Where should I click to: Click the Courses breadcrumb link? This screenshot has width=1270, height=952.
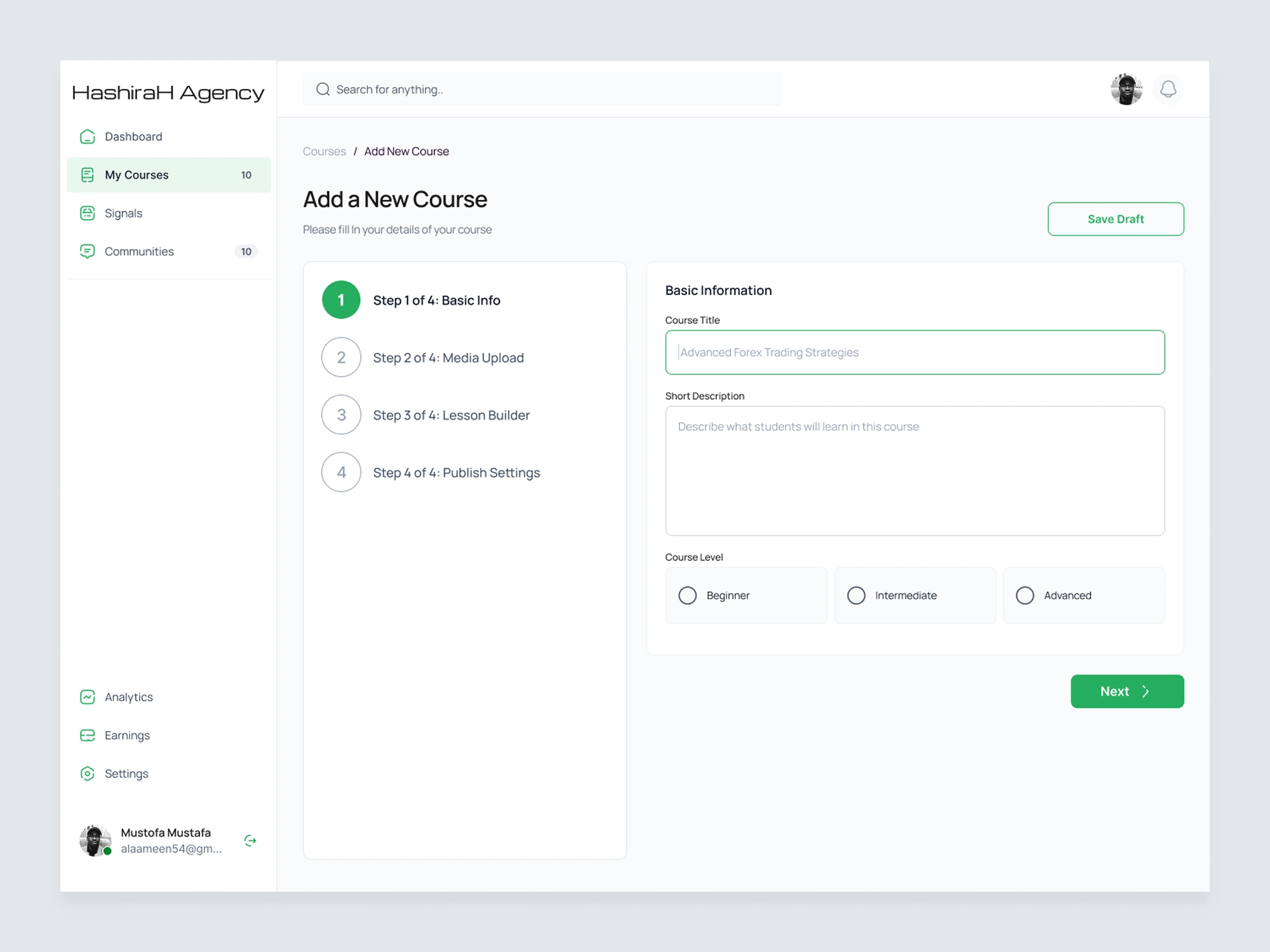324,151
